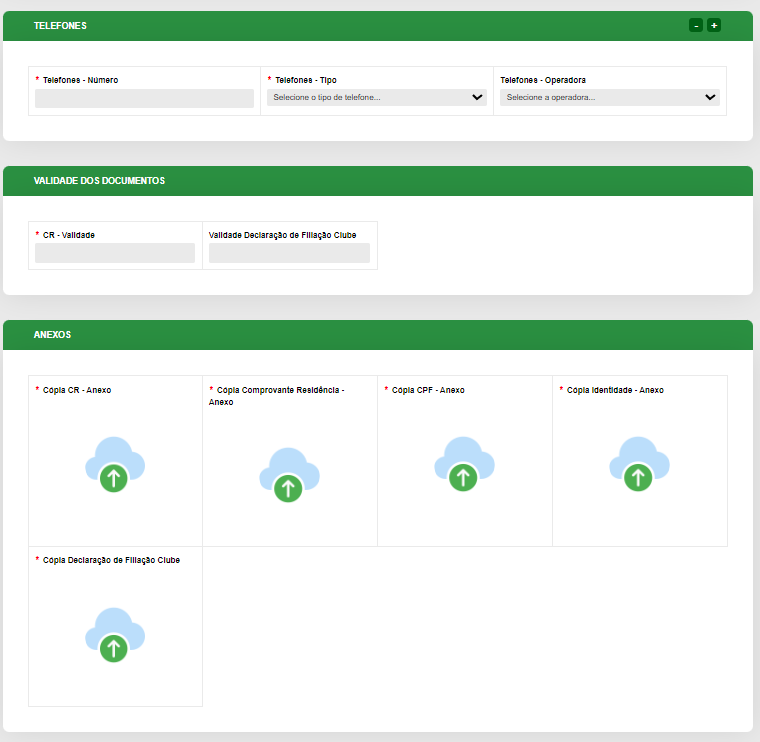Click "Cópia Comprovante Residência - Anexo" label
The width and height of the screenshot is (760, 742).
tap(279, 390)
